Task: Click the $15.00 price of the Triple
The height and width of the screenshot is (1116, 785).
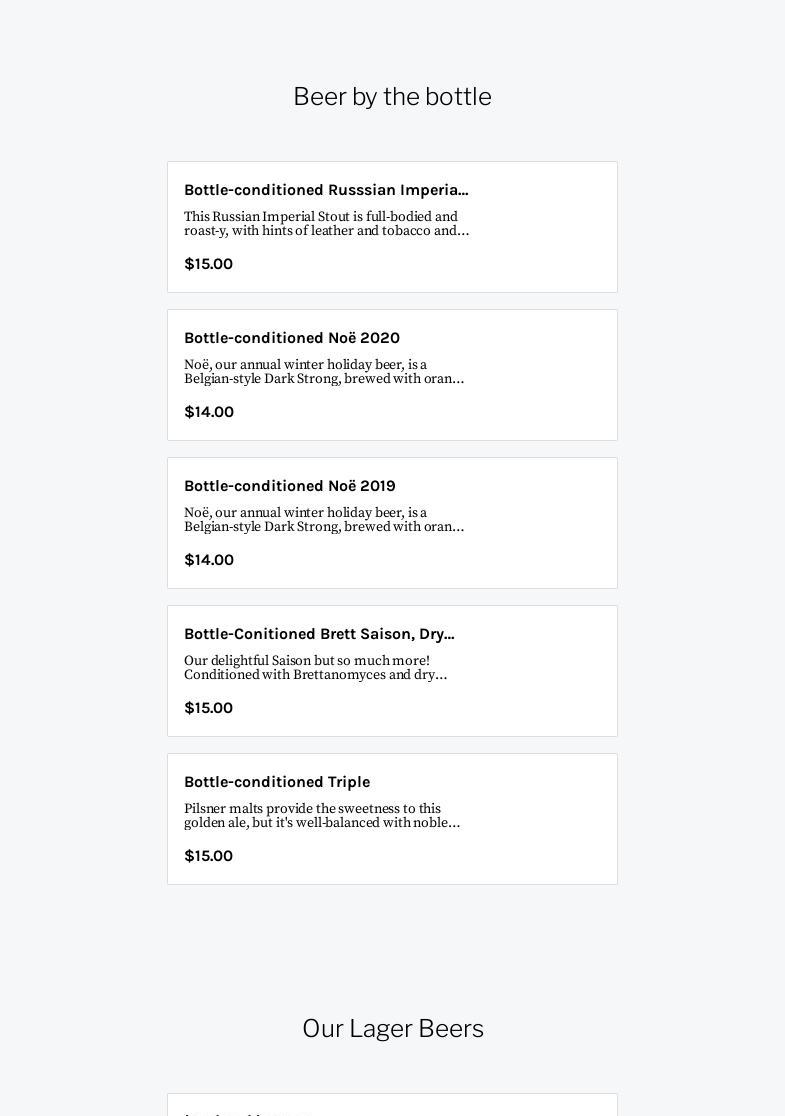Action: click(209, 856)
